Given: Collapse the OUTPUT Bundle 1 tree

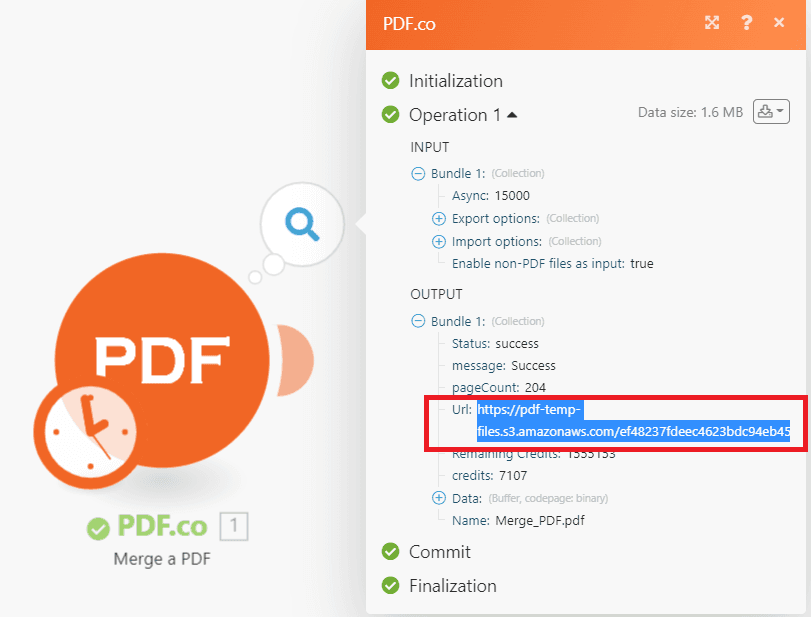Looking at the screenshot, I should pos(418,321).
